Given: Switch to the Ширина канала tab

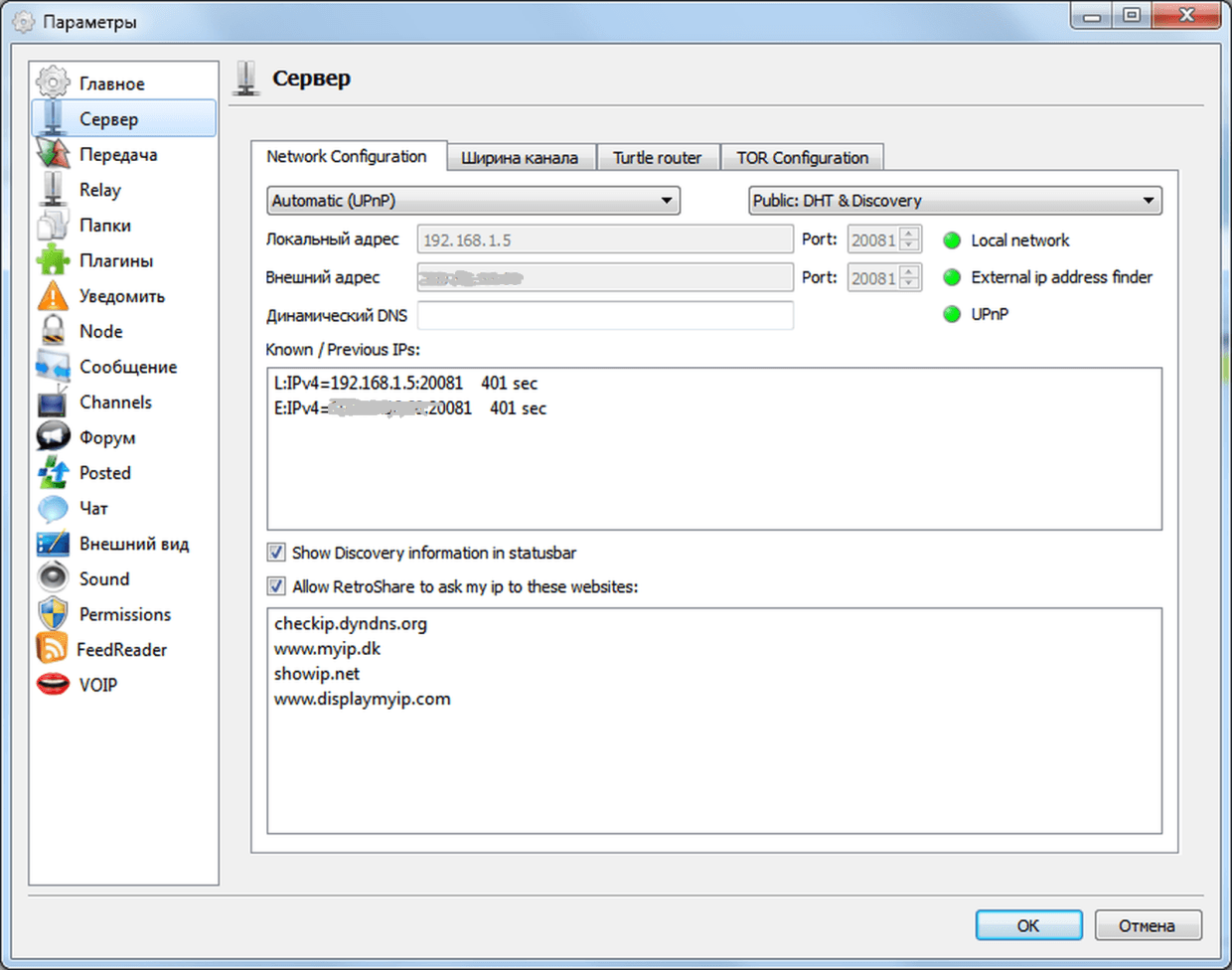Looking at the screenshot, I should (520, 158).
